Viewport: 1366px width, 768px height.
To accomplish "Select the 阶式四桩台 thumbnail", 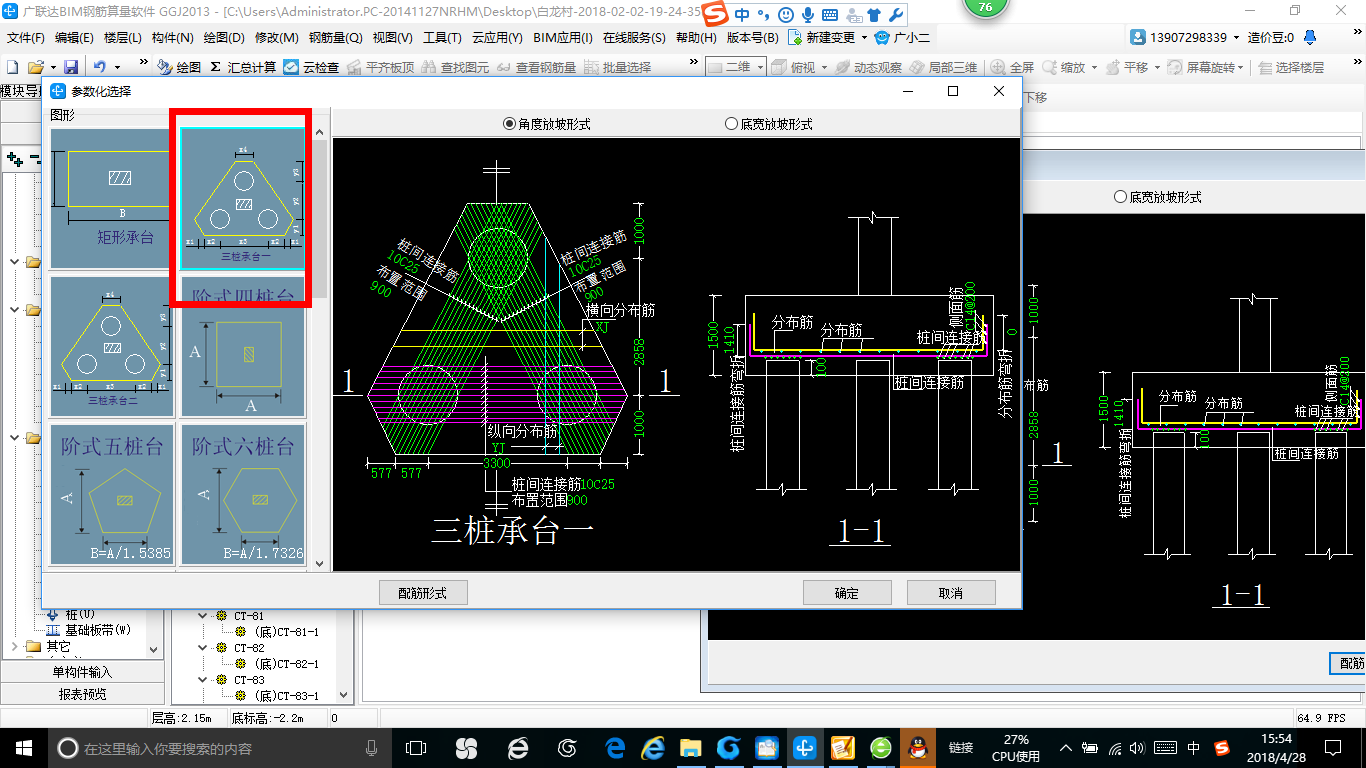I will tap(243, 346).
